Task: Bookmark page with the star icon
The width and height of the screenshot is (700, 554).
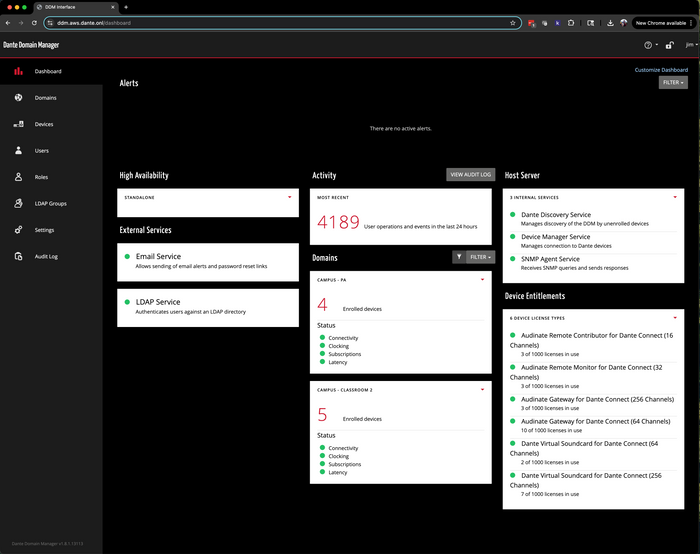Action: click(x=512, y=23)
